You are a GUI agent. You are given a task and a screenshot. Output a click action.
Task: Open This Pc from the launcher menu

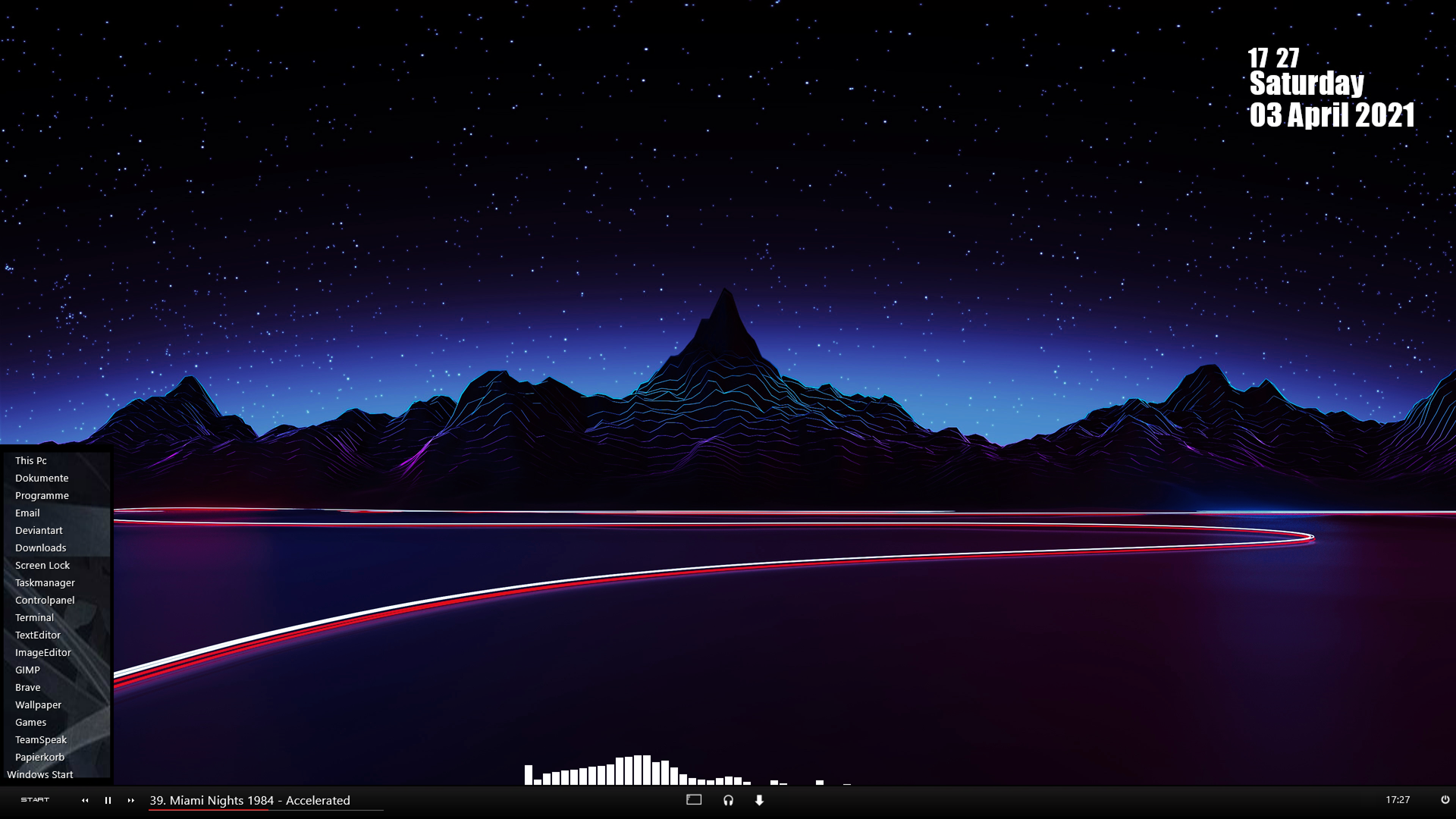(x=31, y=460)
